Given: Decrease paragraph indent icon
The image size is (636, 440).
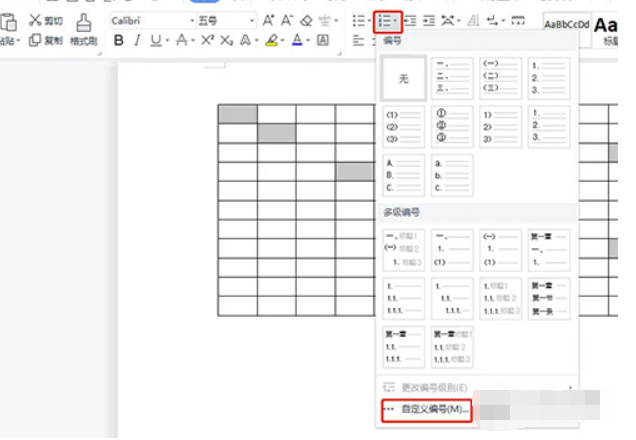Looking at the screenshot, I should (410, 20).
